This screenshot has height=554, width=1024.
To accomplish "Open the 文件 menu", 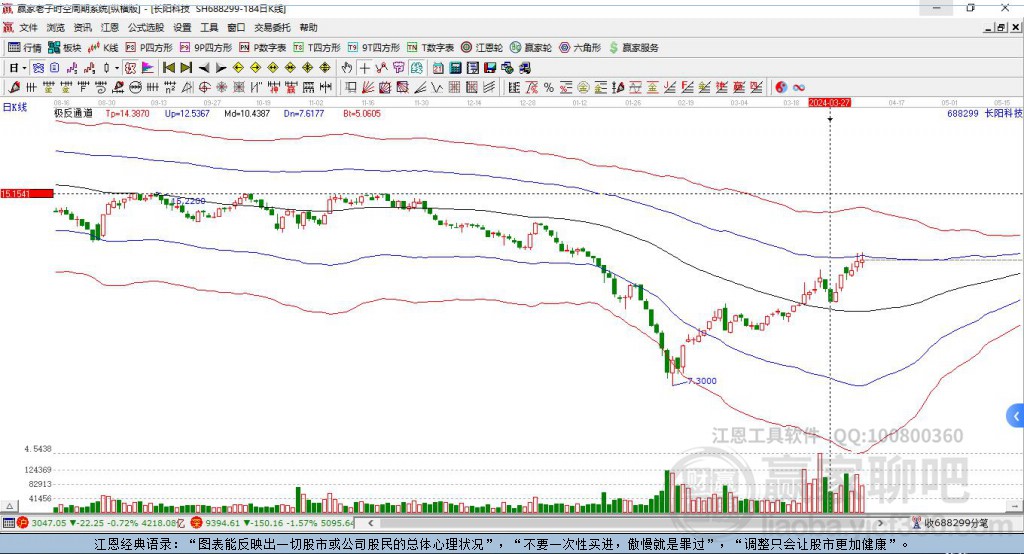I will [28, 27].
